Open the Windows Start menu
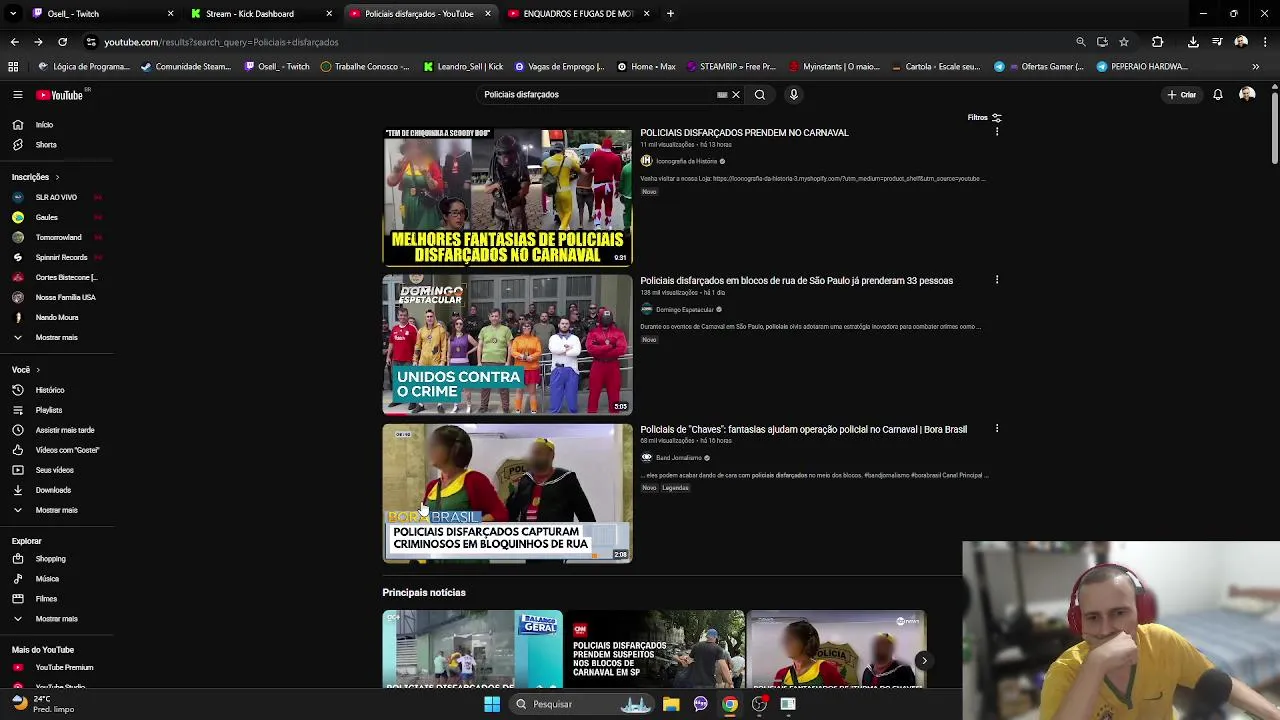This screenshot has width=1280, height=720. tap(491, 704)
